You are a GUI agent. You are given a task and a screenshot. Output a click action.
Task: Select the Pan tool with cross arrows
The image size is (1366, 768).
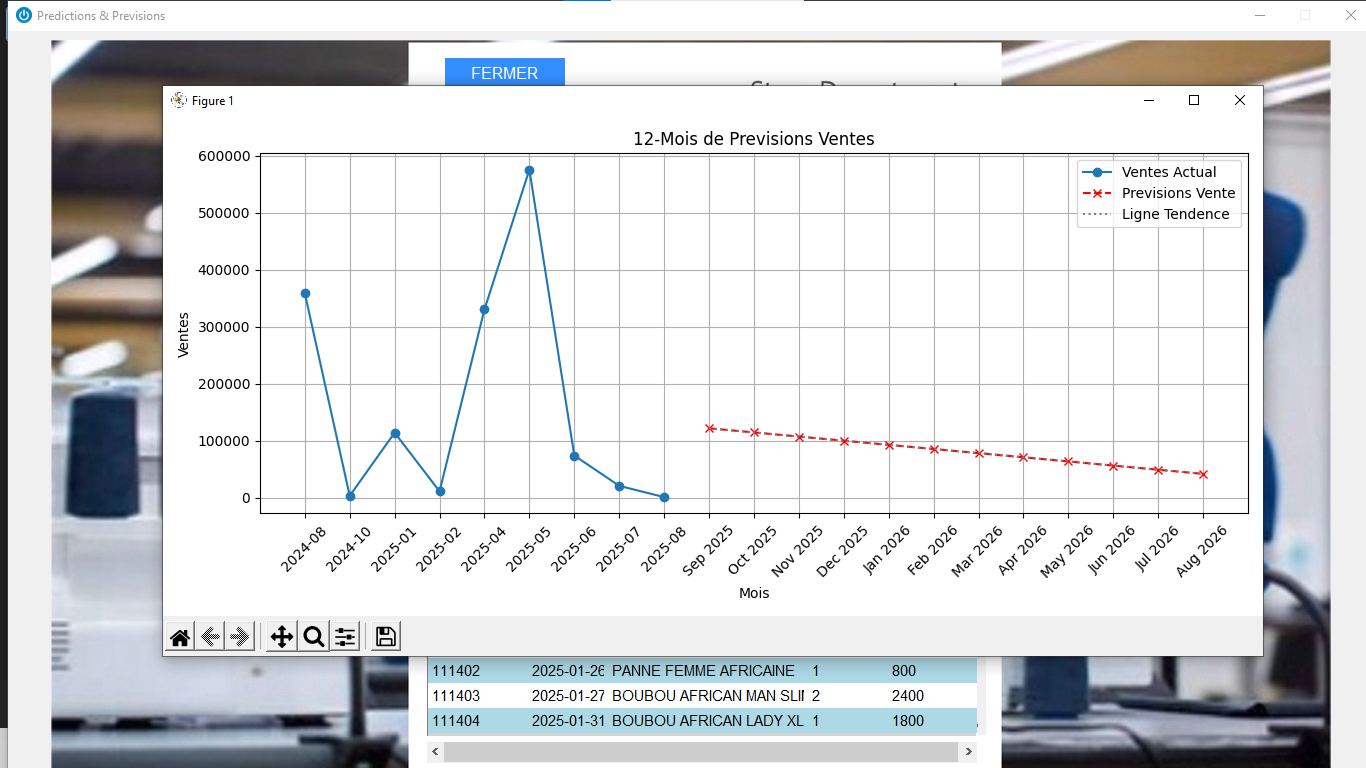point(282,637)
